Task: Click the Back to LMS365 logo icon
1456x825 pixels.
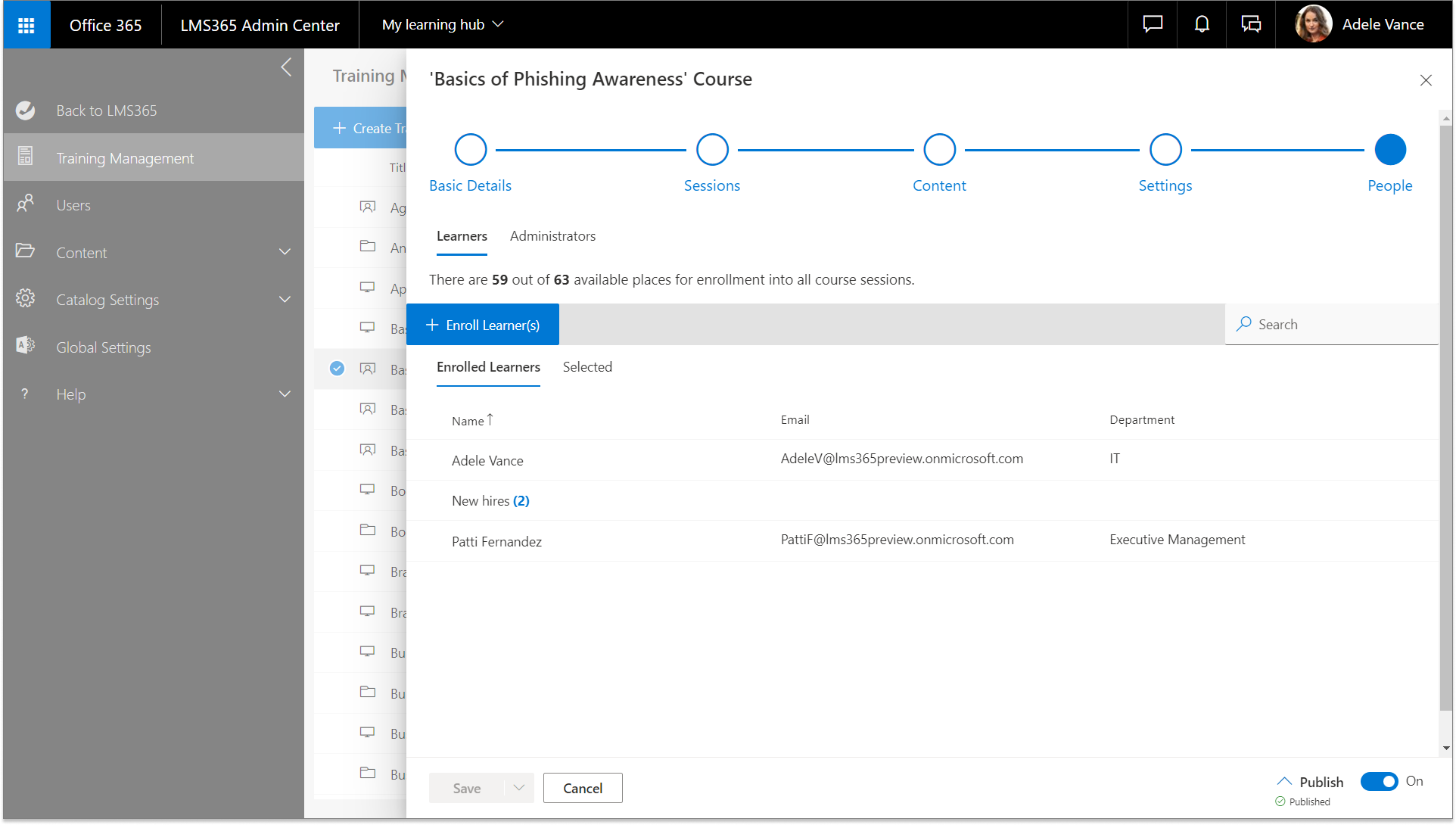Action: click(x=25, y=111)
